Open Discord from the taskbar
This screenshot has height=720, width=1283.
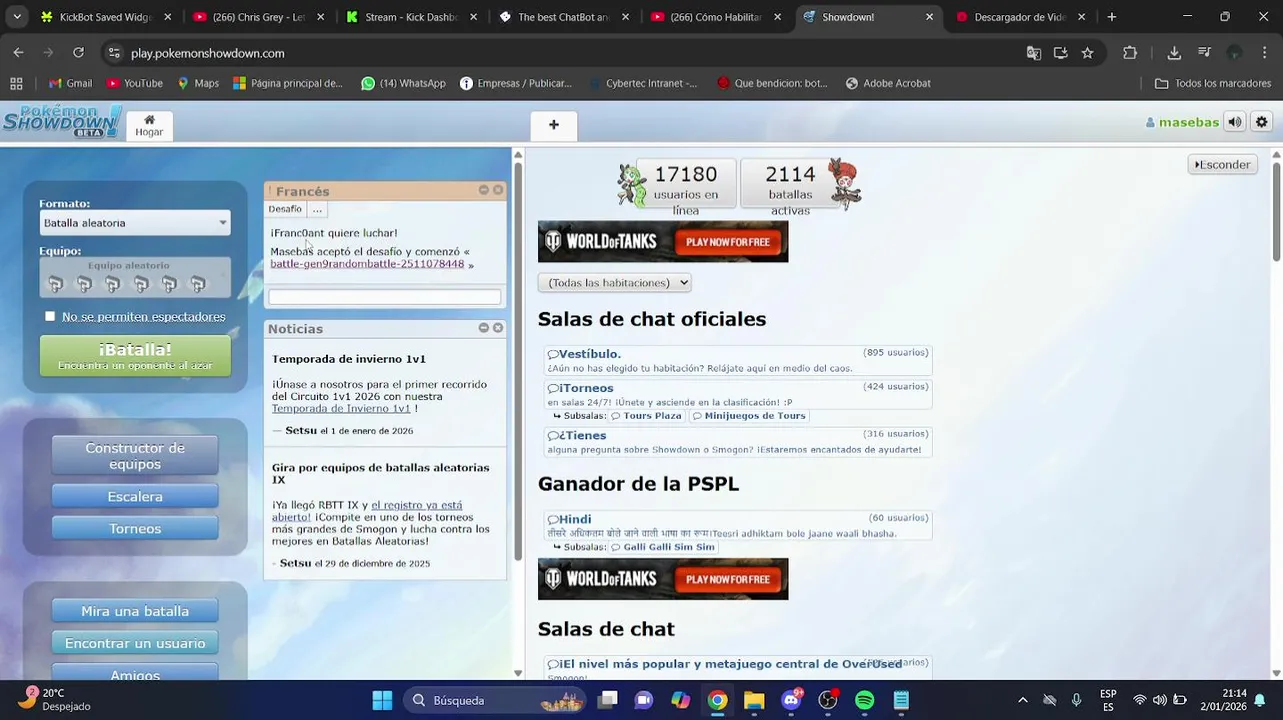(791, 700)
